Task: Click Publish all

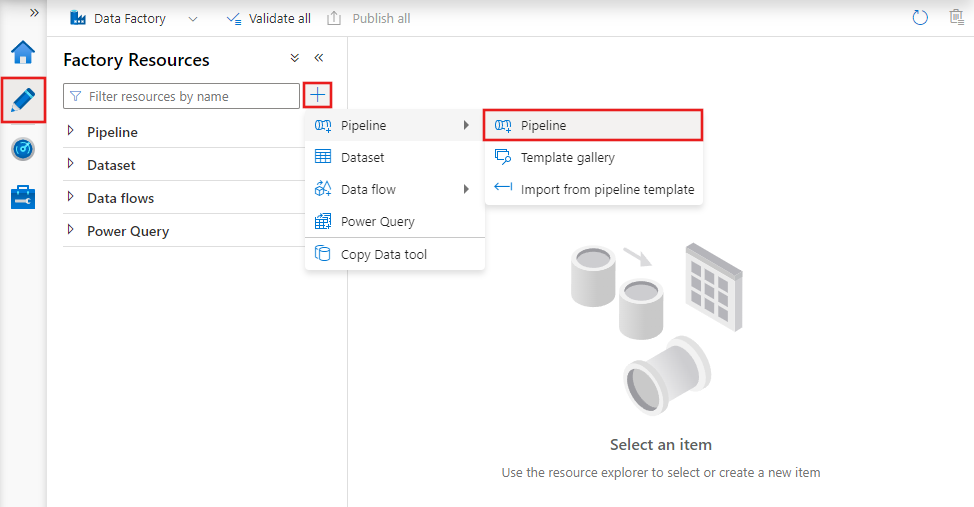Action: [x=368, y=19]
